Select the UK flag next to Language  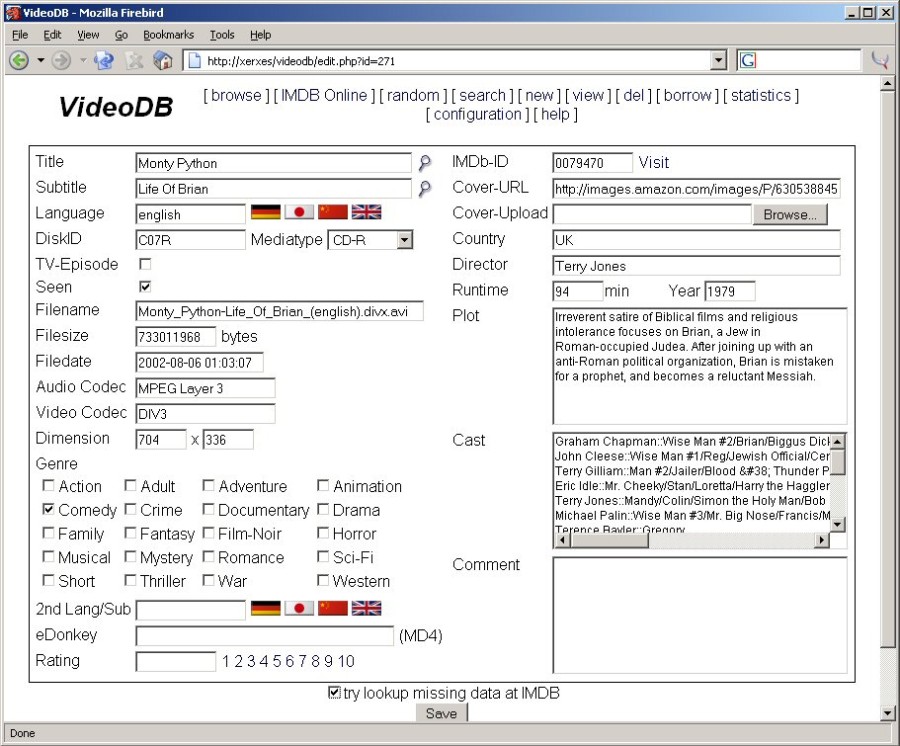pyautogui.click(x=366, y=212)
